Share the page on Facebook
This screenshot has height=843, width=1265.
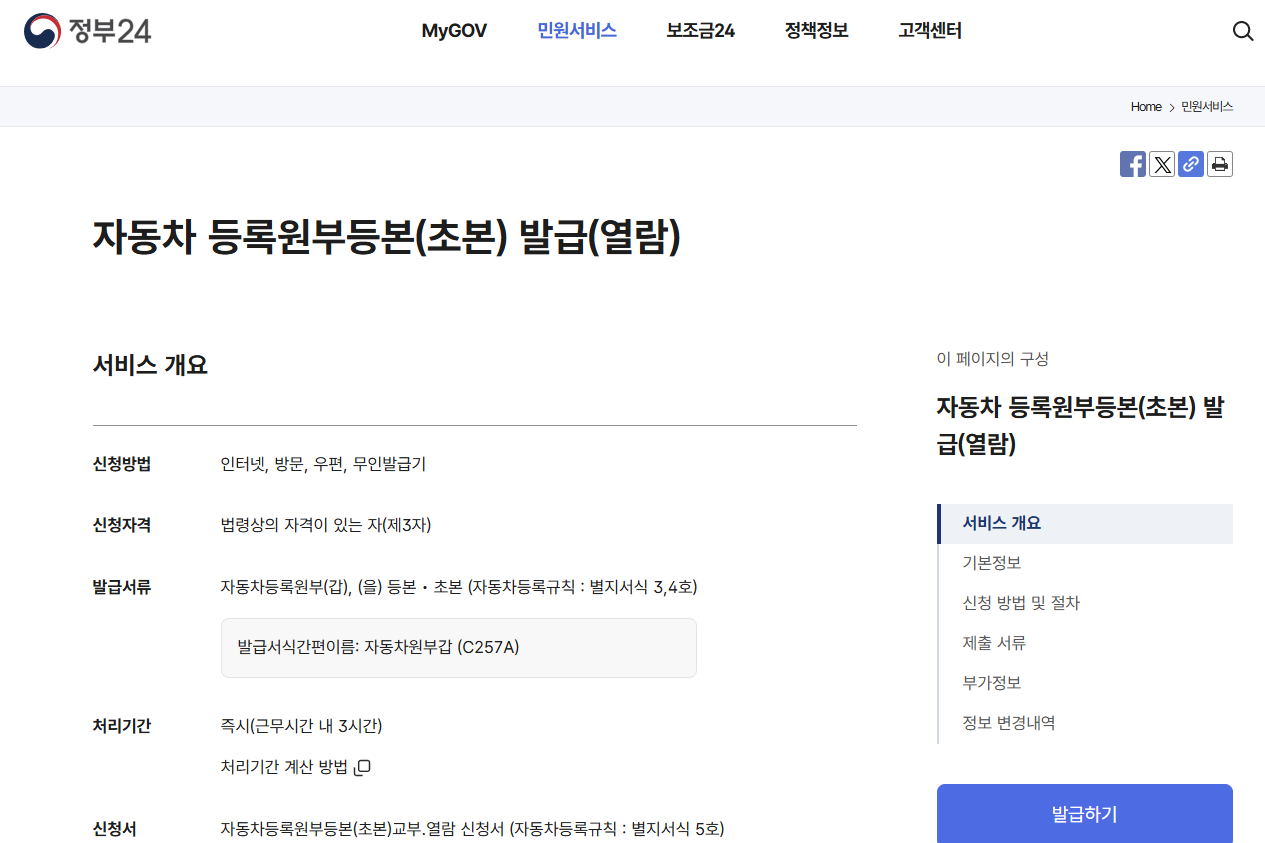(1132, 164)
